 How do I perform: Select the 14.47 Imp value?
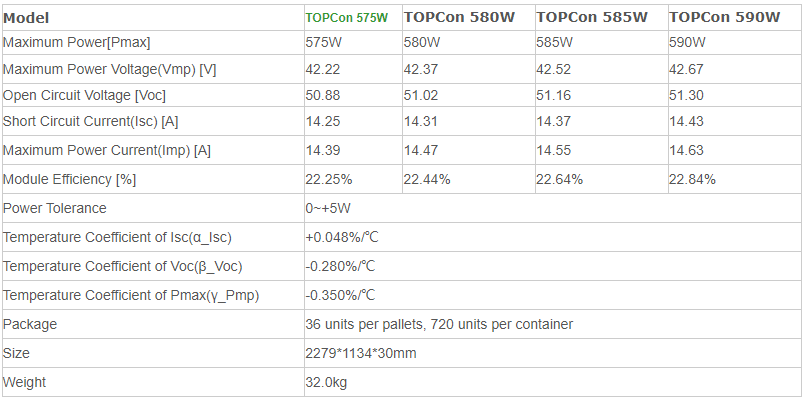click(x=421, y=151)
